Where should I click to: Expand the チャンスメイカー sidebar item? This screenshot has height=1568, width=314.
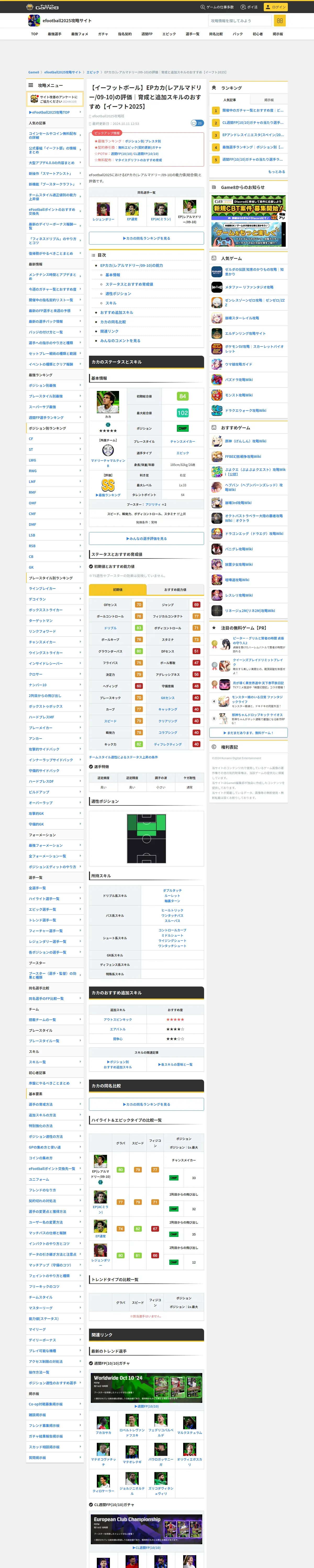coord(55,642)
